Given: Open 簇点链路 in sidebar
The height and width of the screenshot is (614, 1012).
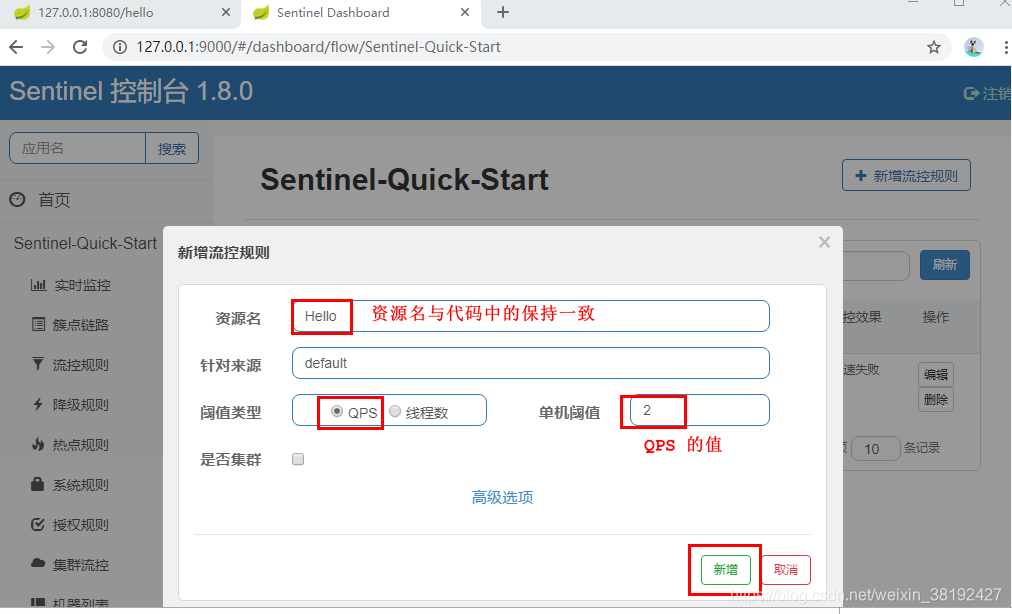Looking at the screenshot, I should 81,325.
